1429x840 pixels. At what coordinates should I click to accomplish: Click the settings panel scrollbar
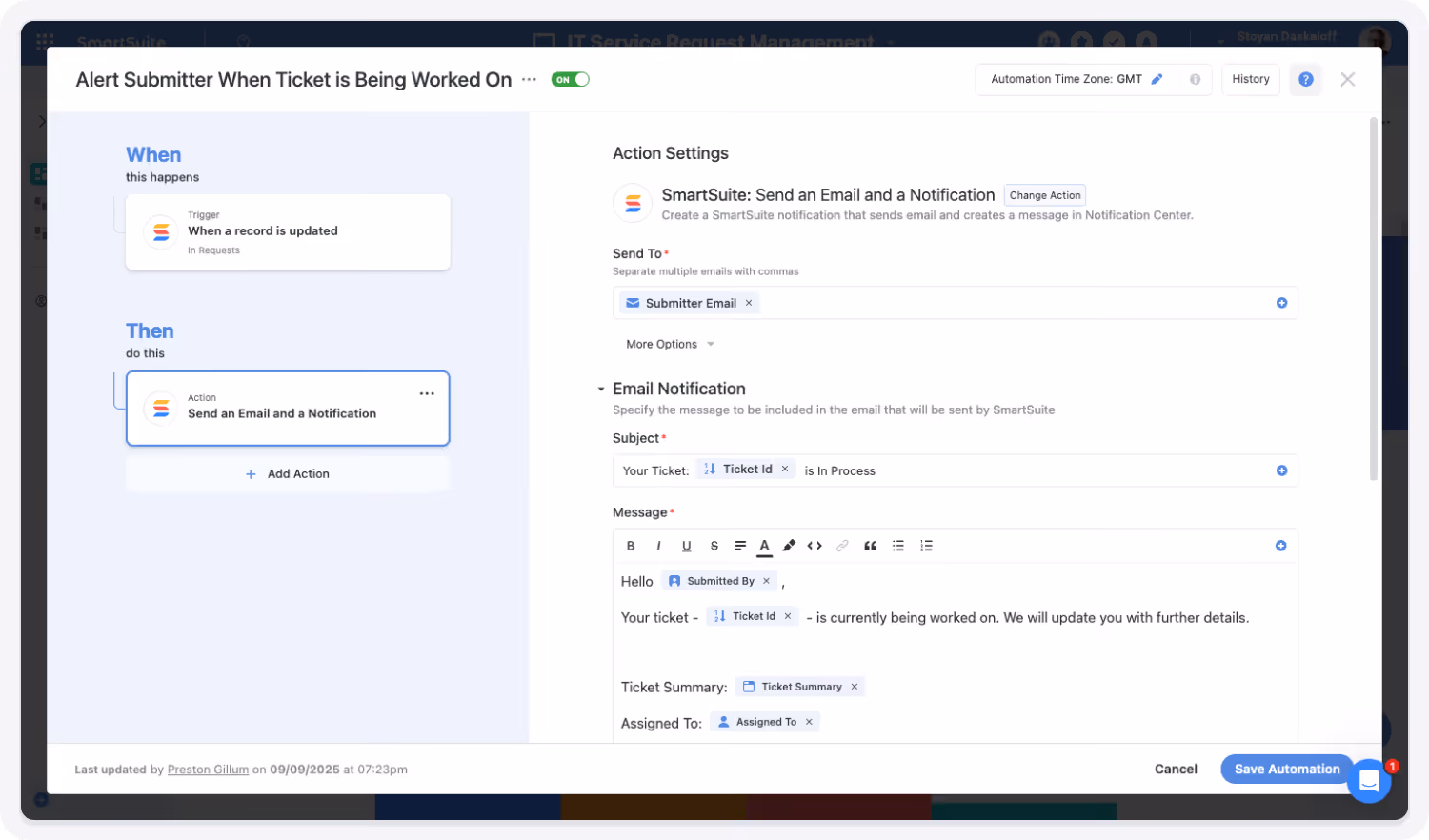point(1373,299)
